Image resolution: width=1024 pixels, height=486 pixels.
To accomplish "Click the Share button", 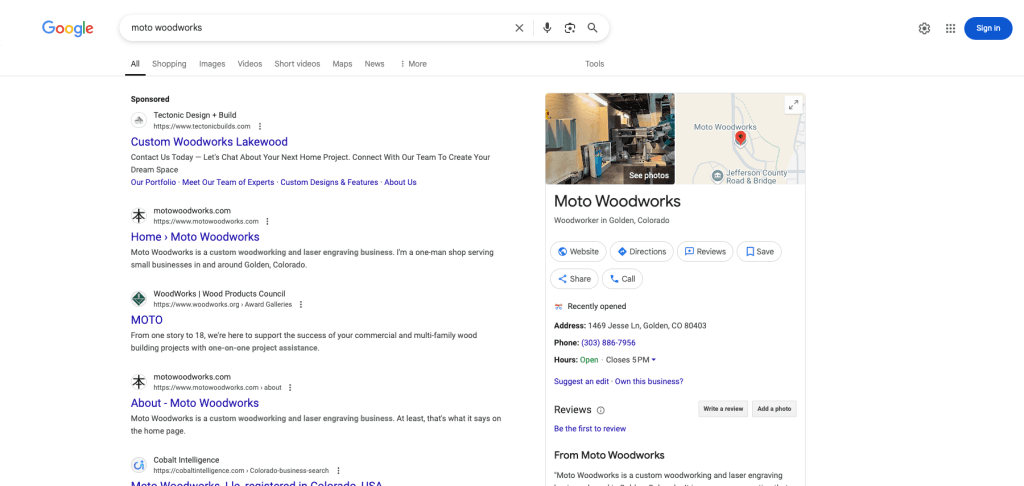I will pyautogui.click(x=574, y=279).
